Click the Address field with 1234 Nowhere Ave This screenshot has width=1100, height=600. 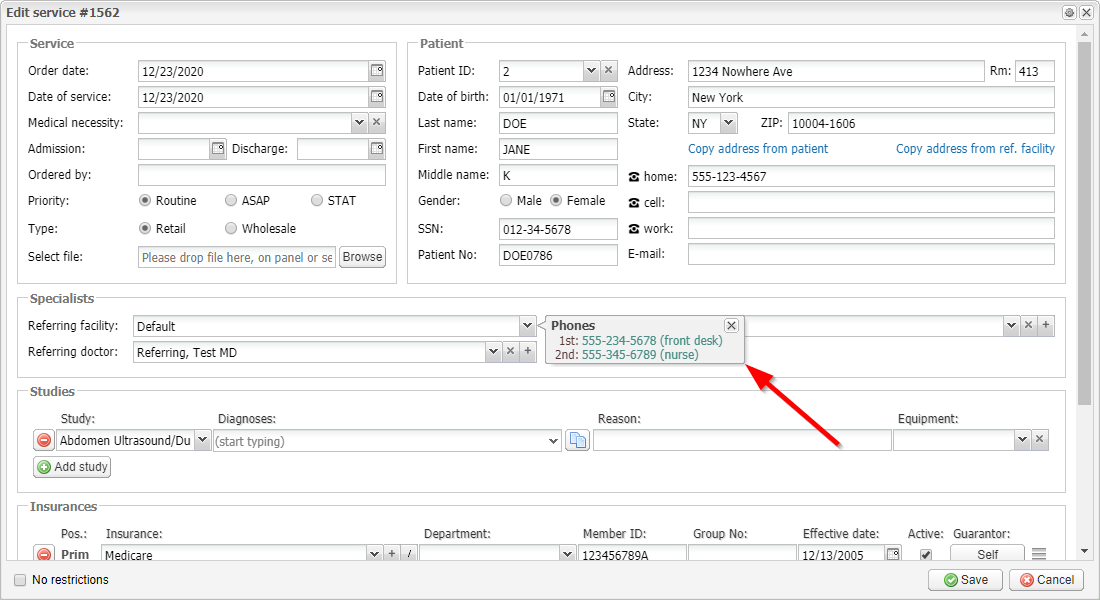pyautogui.click(x=836, y=71)
